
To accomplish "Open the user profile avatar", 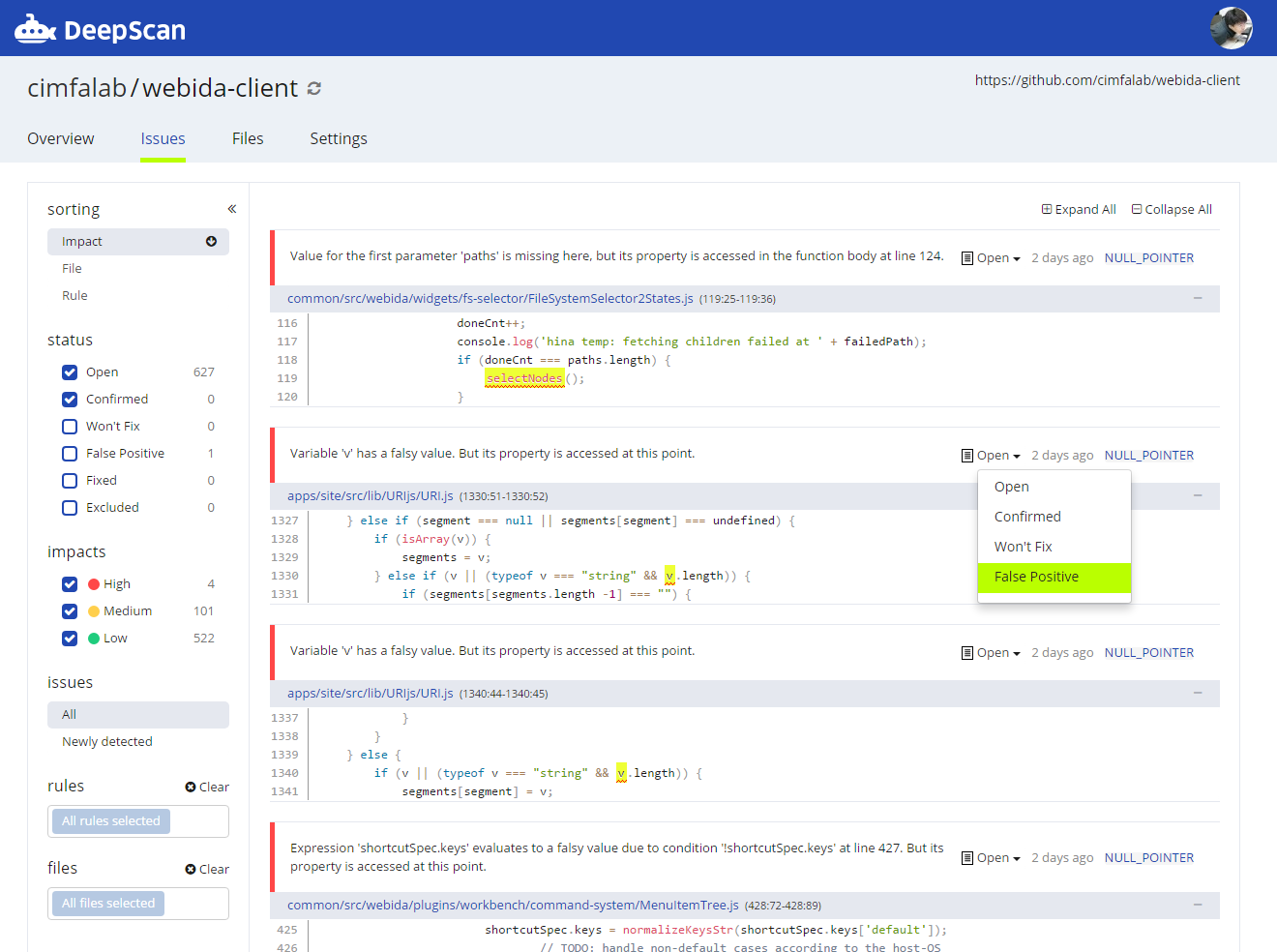I will 1230,27.
